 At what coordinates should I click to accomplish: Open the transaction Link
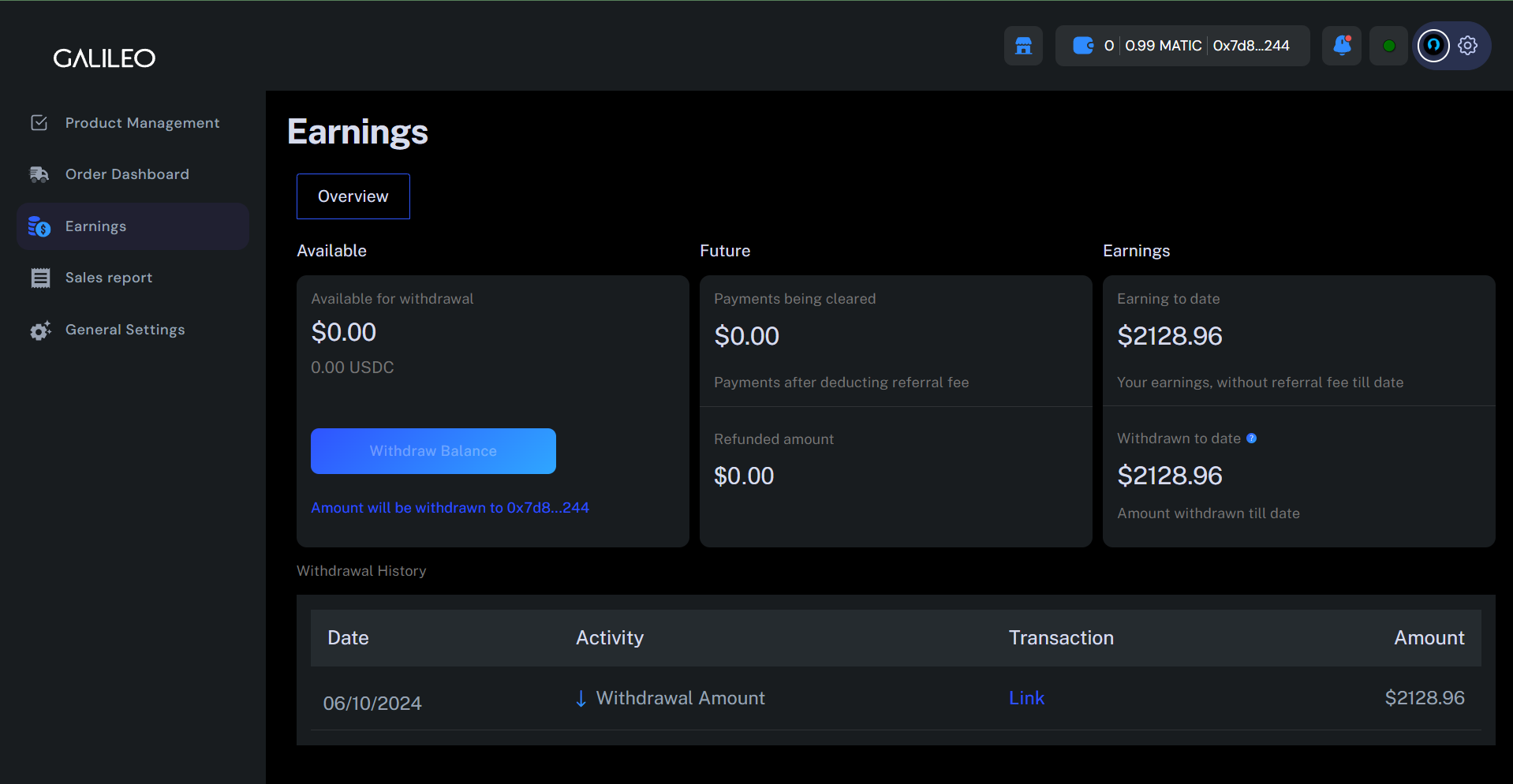tap(1026, 698)
